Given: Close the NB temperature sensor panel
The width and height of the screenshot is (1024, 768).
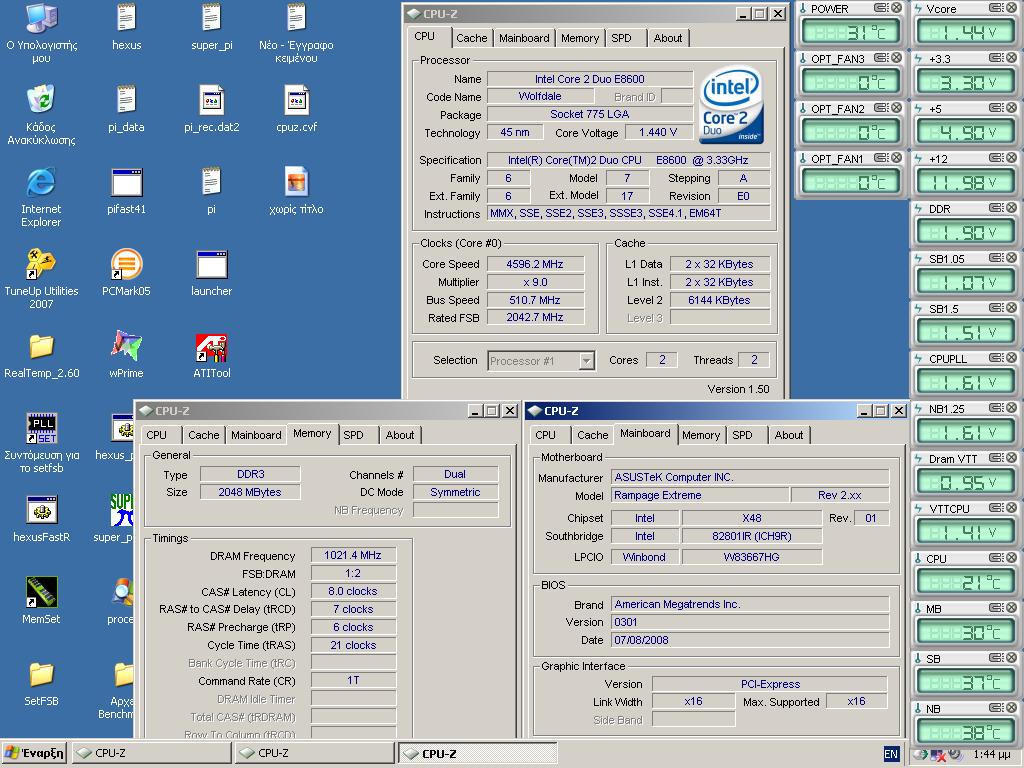Looking at the screenshot, I should click(1011, 707).
